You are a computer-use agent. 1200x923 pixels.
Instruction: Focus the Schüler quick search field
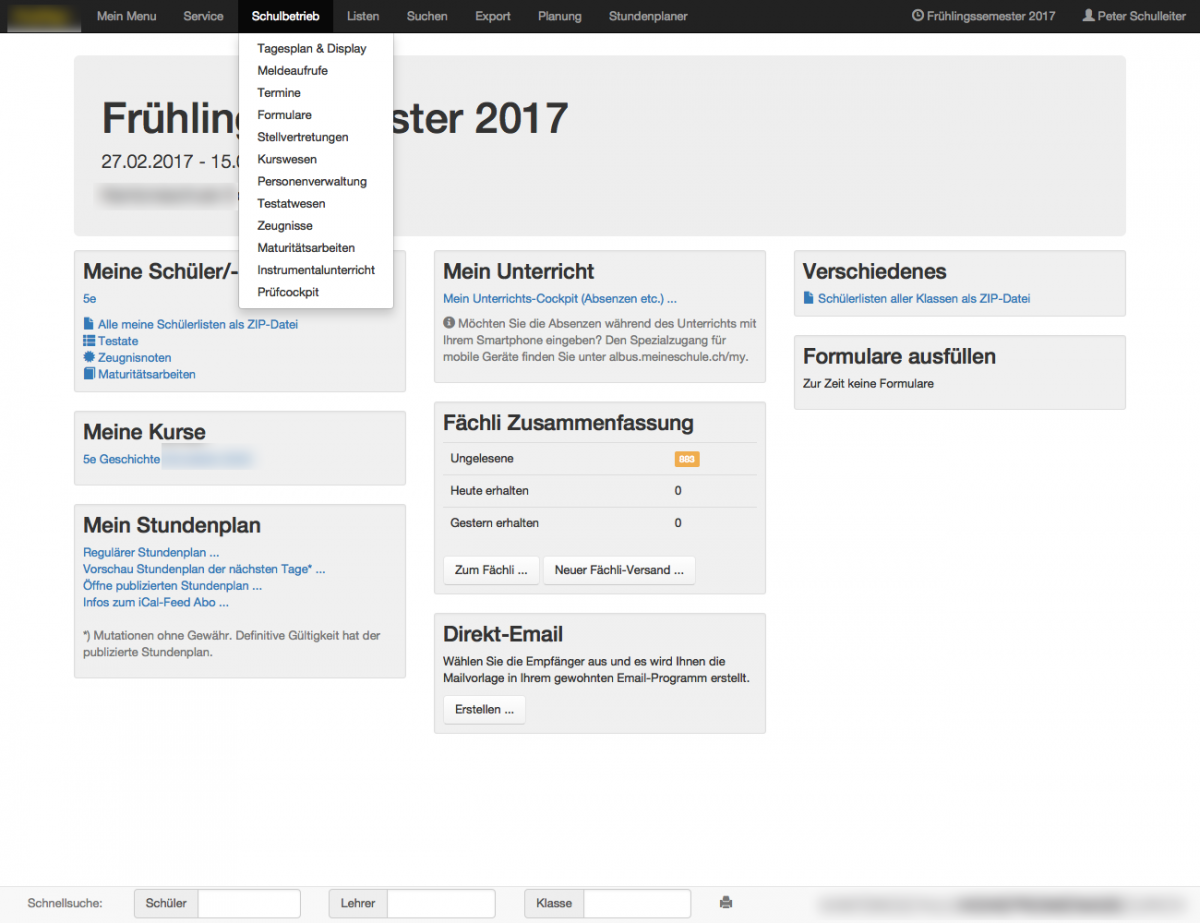[x=249, y=903]
